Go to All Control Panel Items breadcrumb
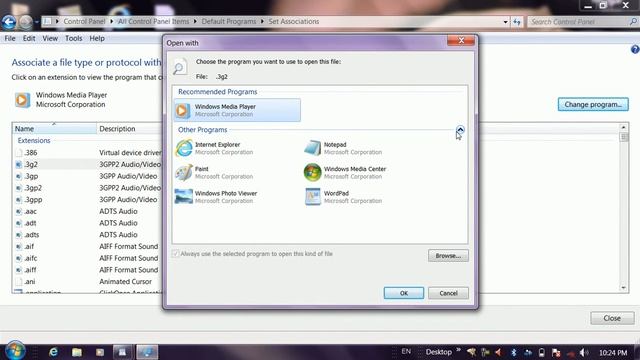 153,21
